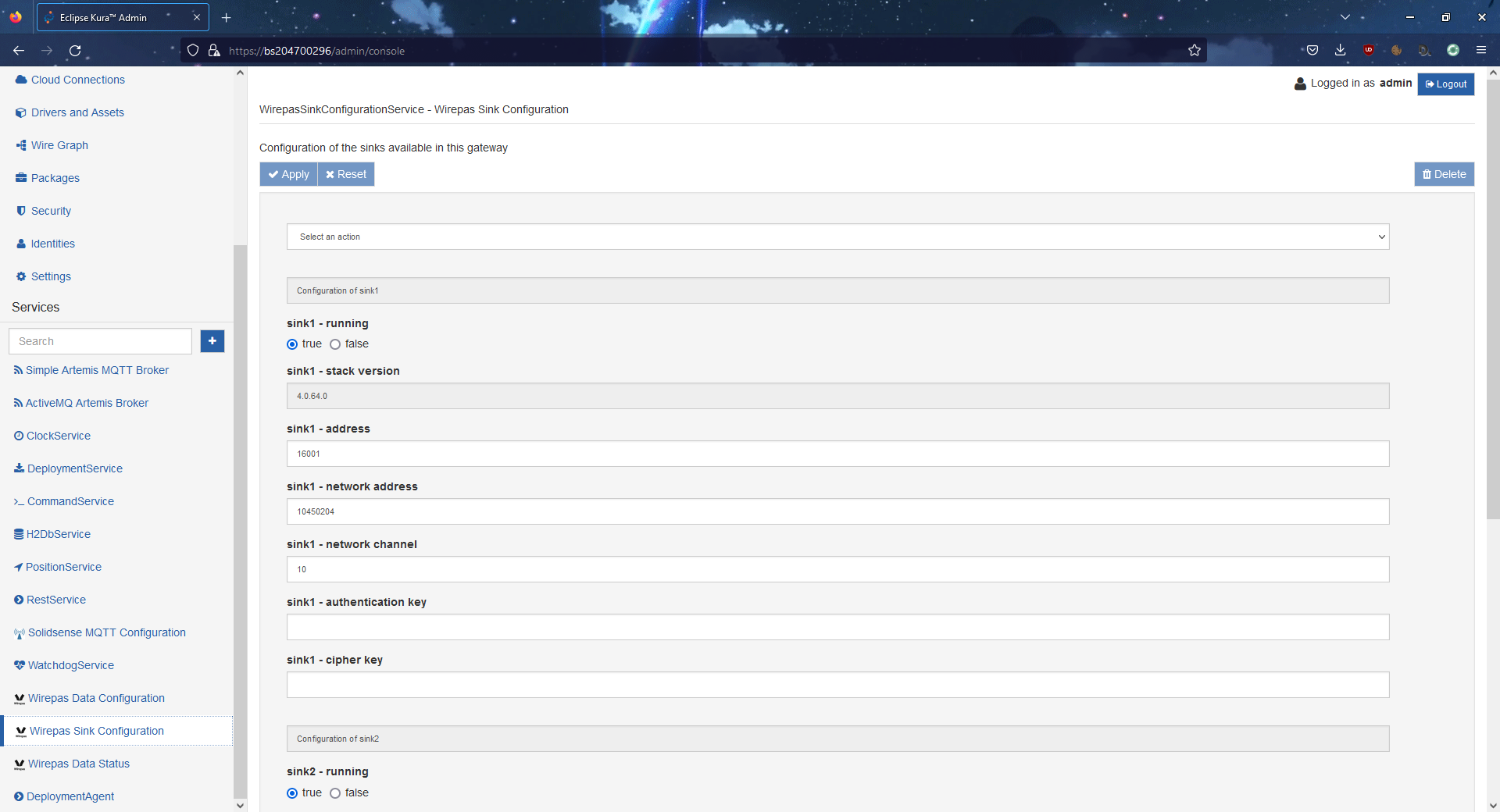Click the sink1 cipher key field
This screenshot has width=1500, height=812.
point(837,685)
